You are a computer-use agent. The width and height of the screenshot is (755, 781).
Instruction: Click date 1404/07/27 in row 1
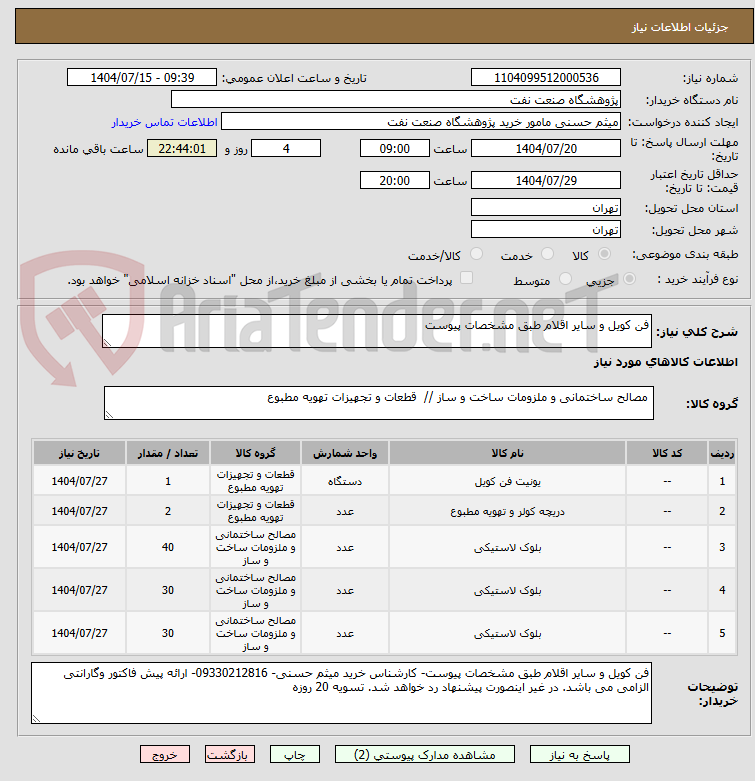coord(79,481)
